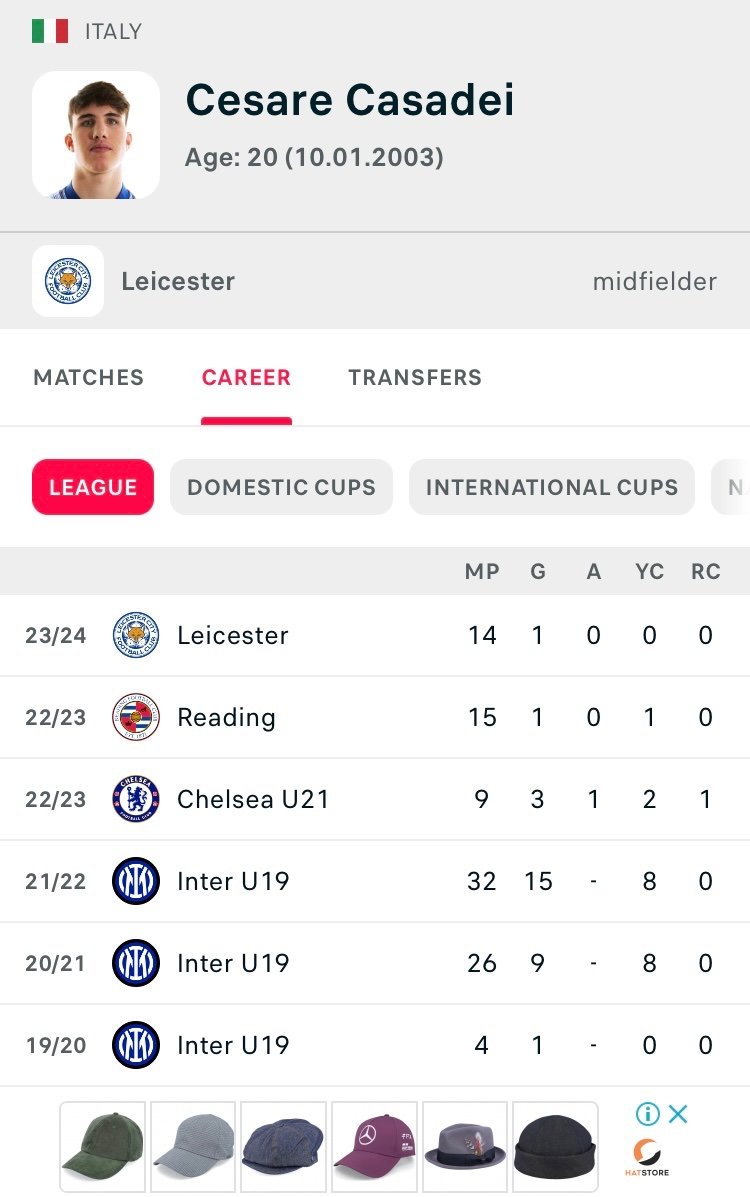
Task: Close the hat store advertisement
Action: pos(678,1114)
